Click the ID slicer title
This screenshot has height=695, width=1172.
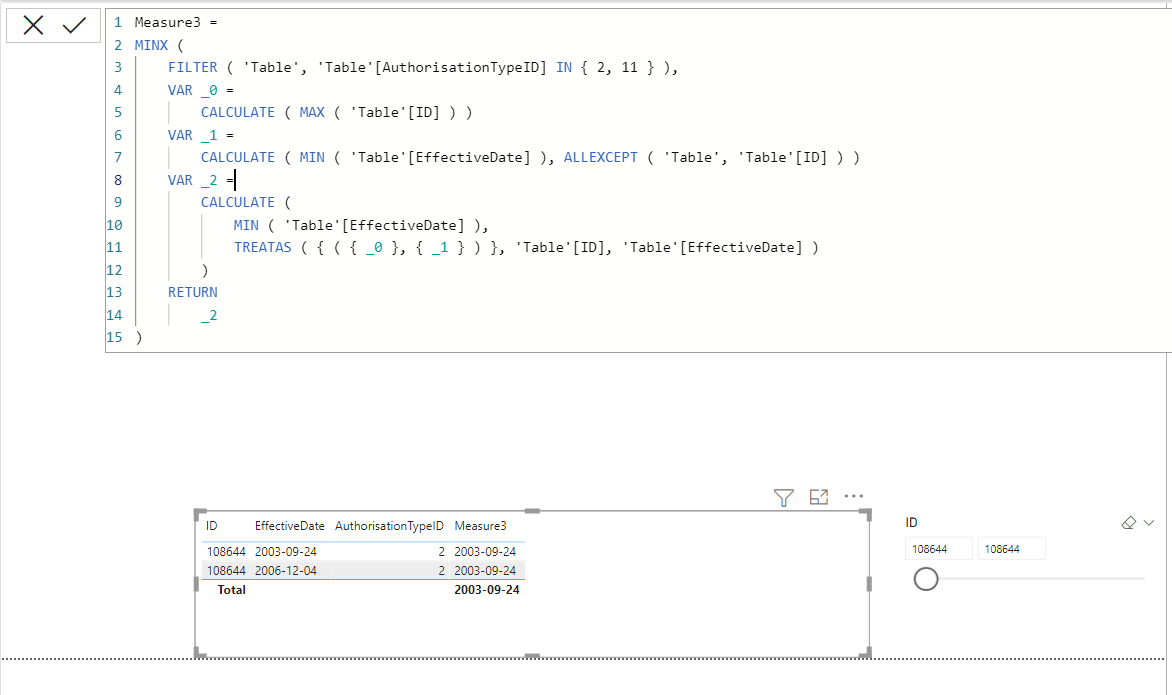911,523
